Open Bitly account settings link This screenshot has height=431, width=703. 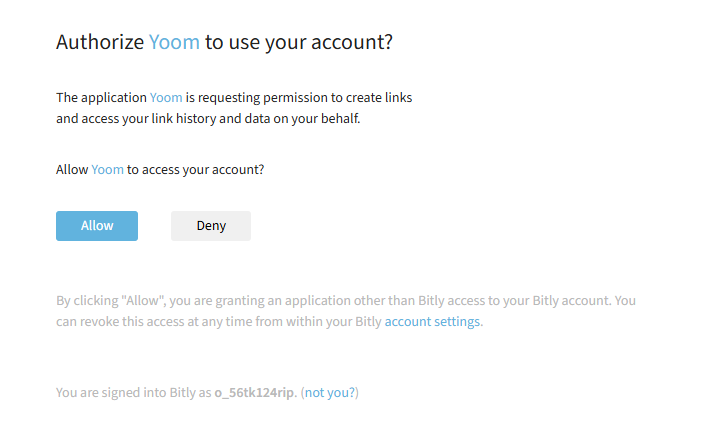pyautogui.click(x=432, y=322)
